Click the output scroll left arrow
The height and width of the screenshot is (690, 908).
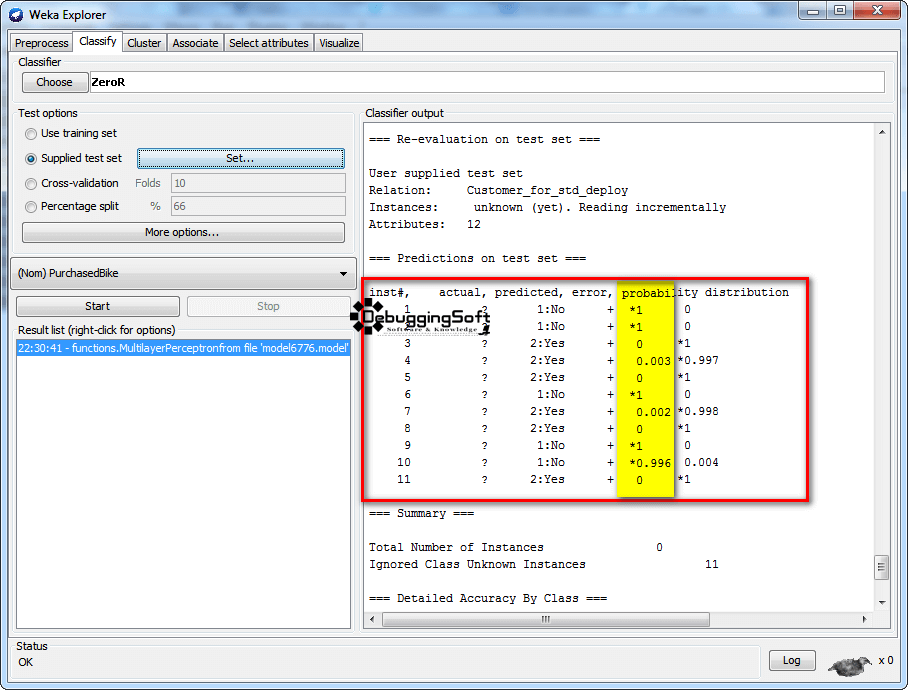[x=372, y=619]
